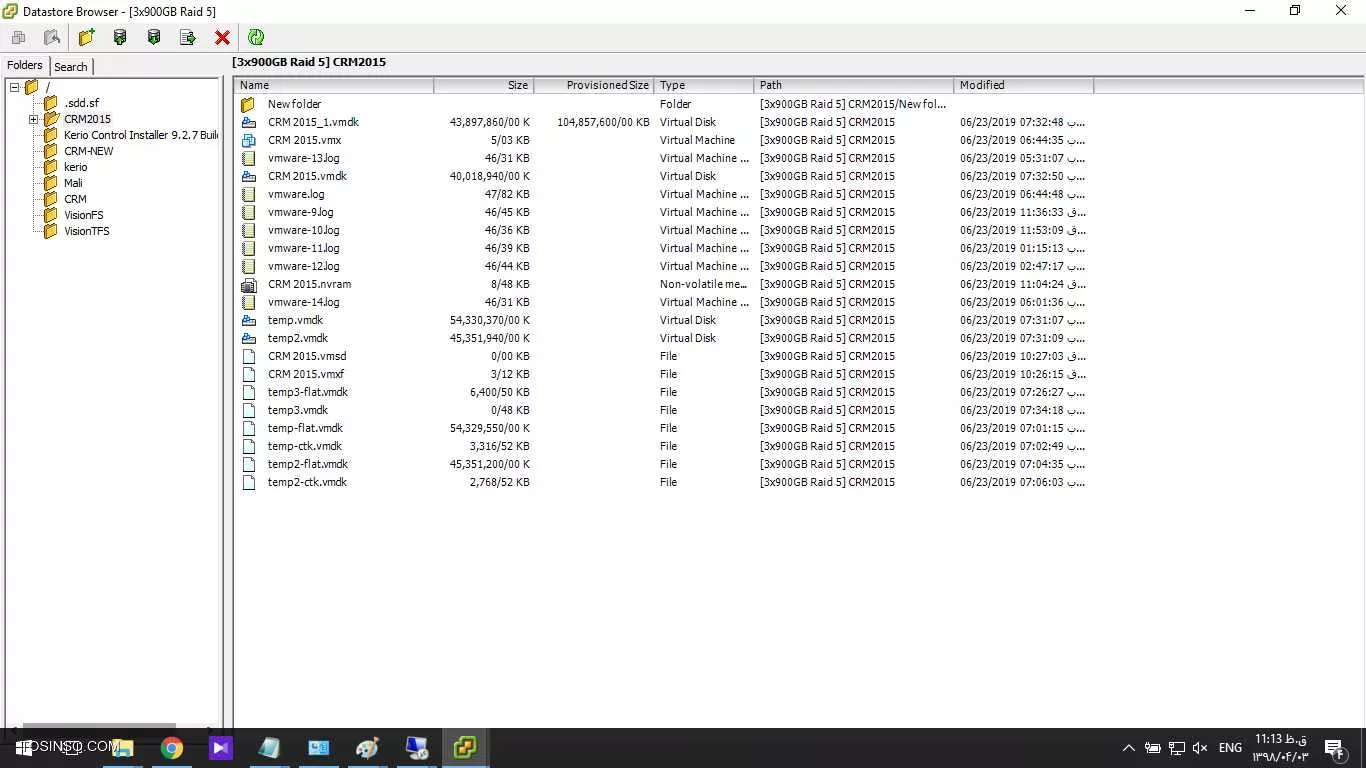1366x768 pixels.
Task: Select the Kerio Control Installer folder
Action: pyautogui.click(x=141, y=135)
